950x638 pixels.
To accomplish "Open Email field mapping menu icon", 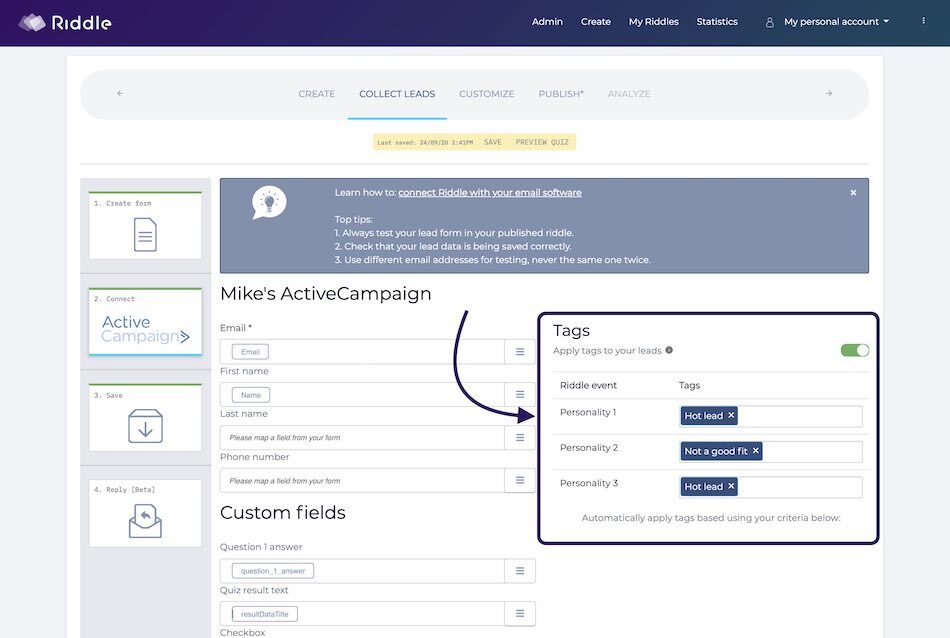I will [x=520, y=351].
